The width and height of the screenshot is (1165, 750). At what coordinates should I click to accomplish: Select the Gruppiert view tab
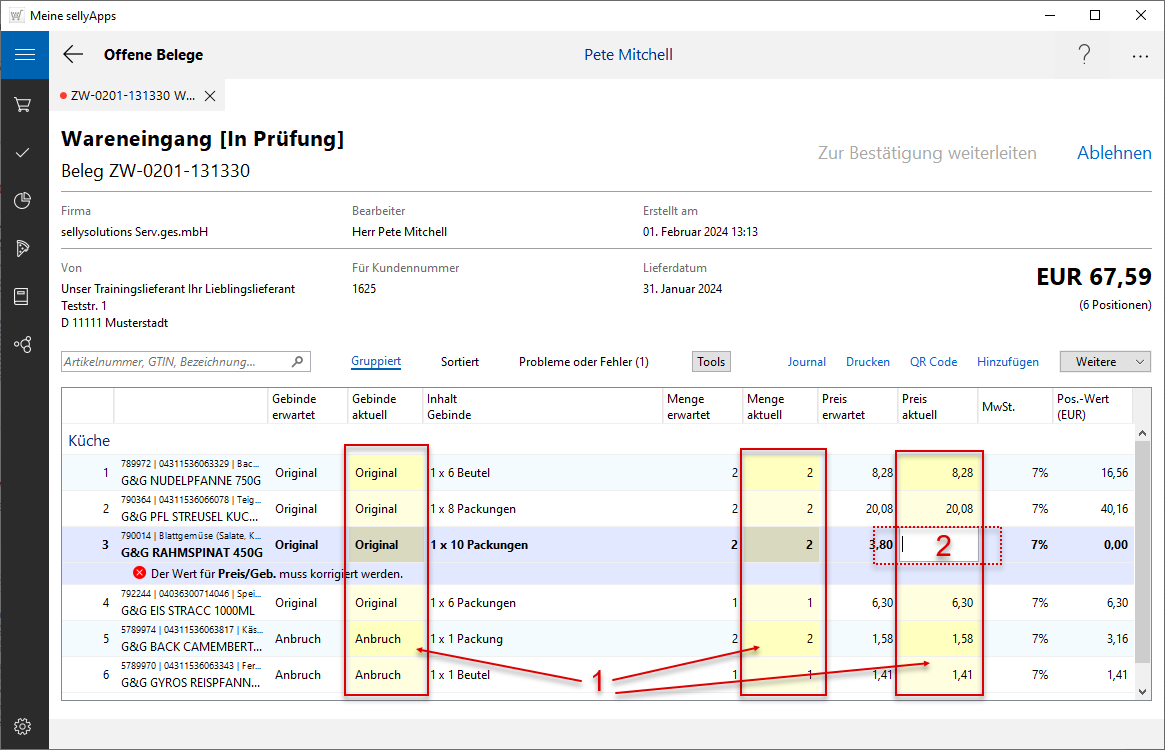(x=376, y=362)
